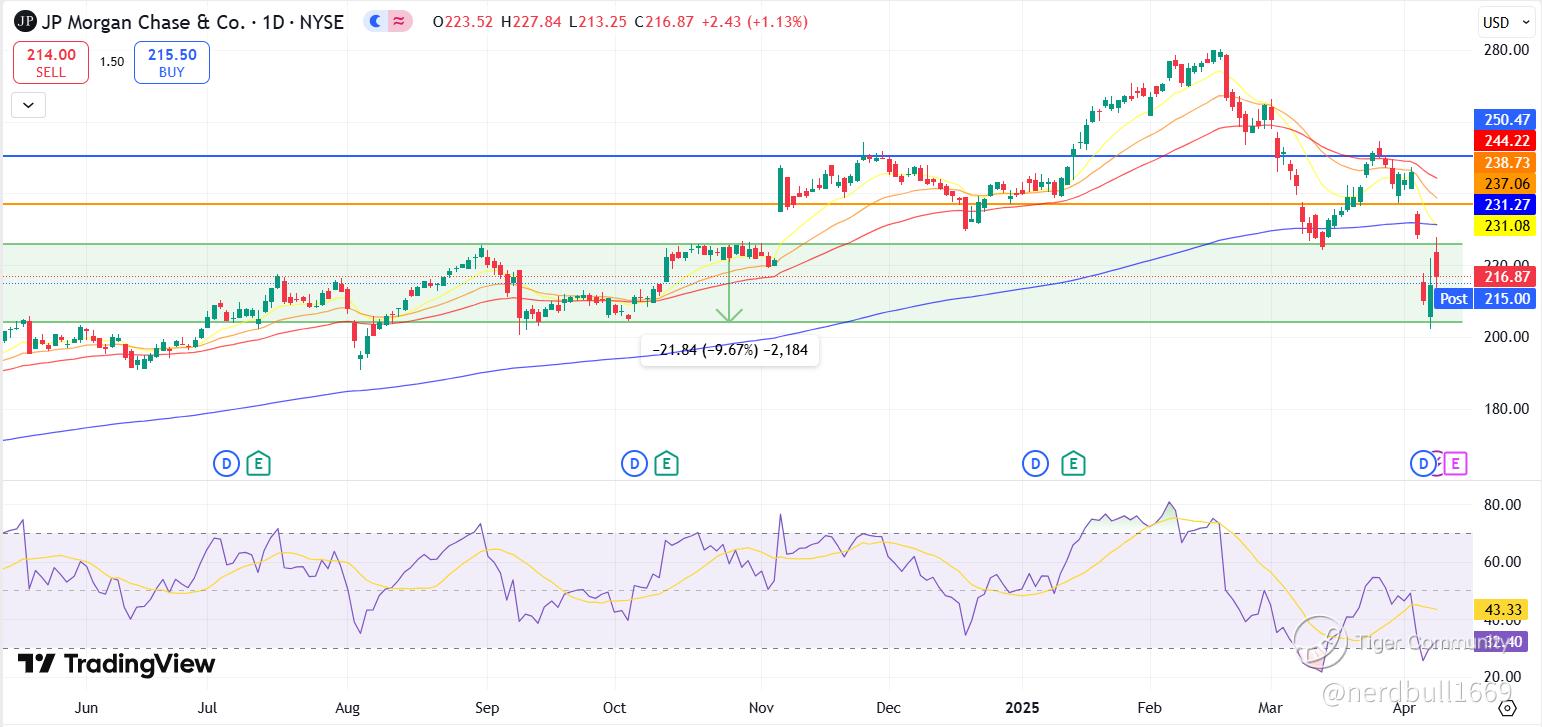Click the earnings E marker near October

pos(666,463)
